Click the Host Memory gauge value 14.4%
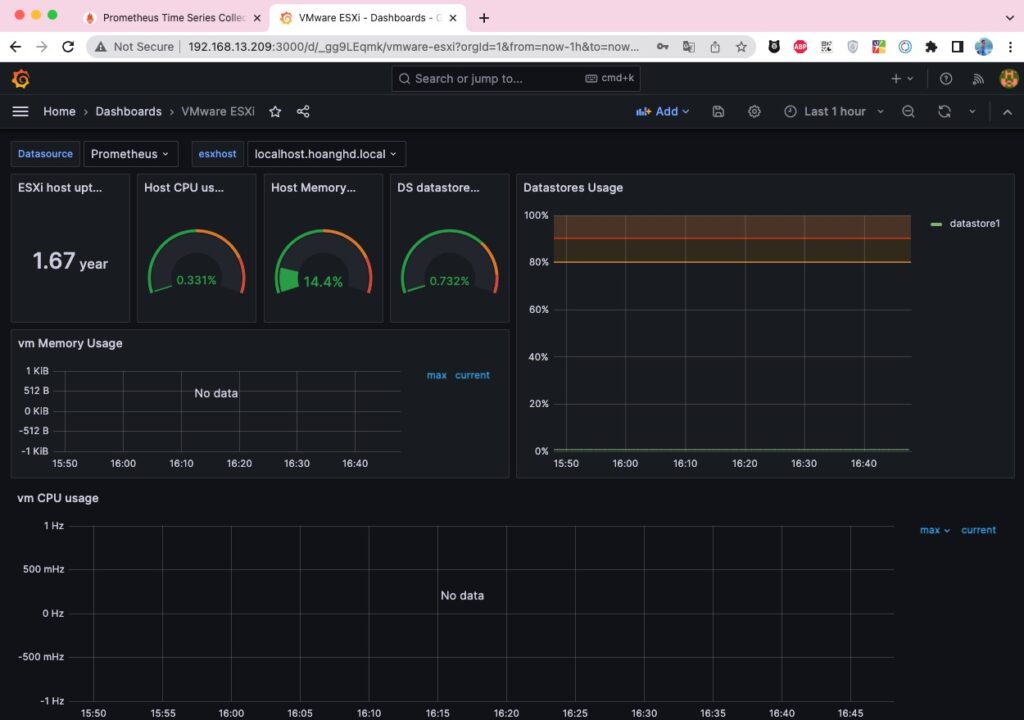 [323, 282]
